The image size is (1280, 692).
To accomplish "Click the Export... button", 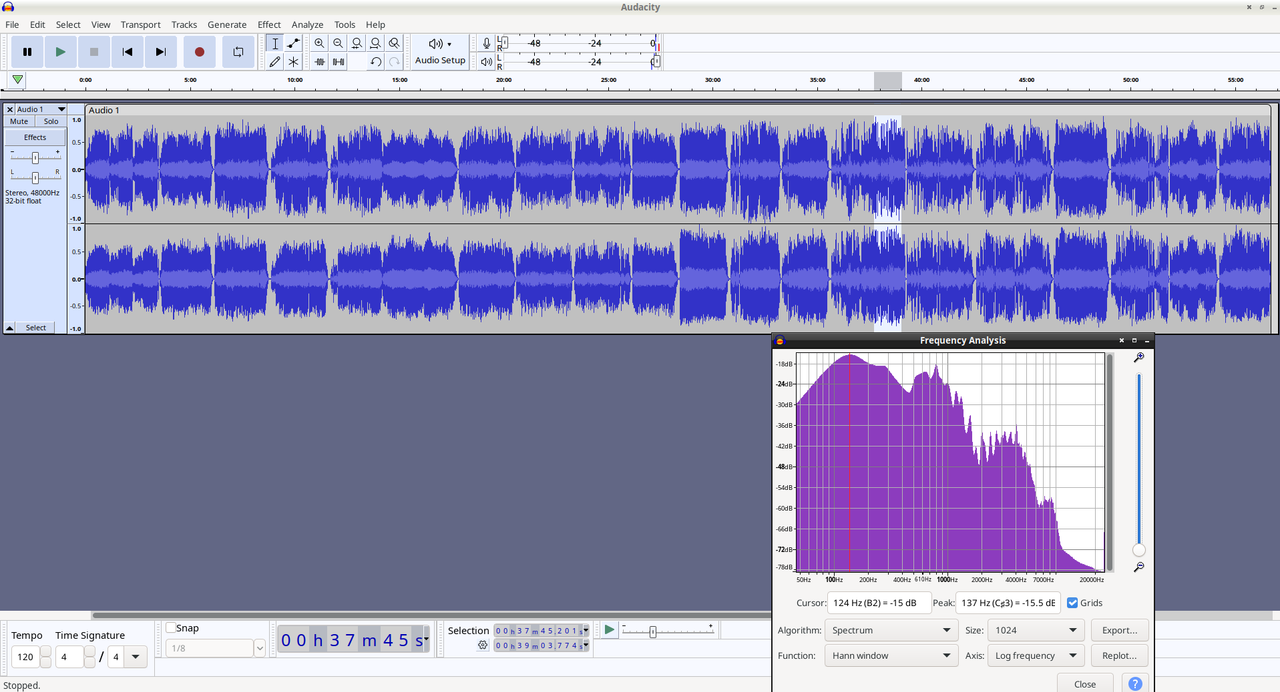I will [1119, 630].
